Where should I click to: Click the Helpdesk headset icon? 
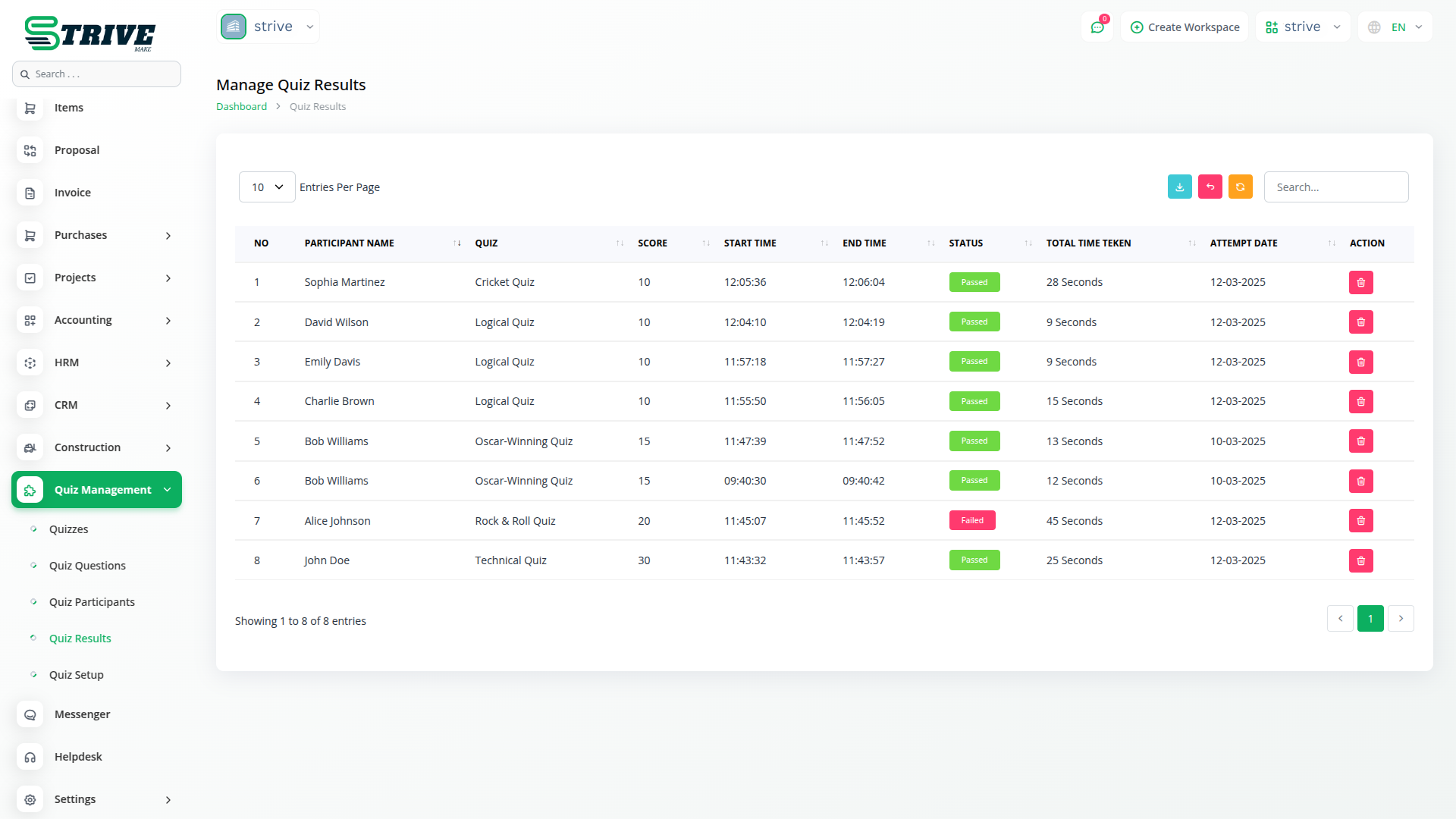(x=30, y=757)
